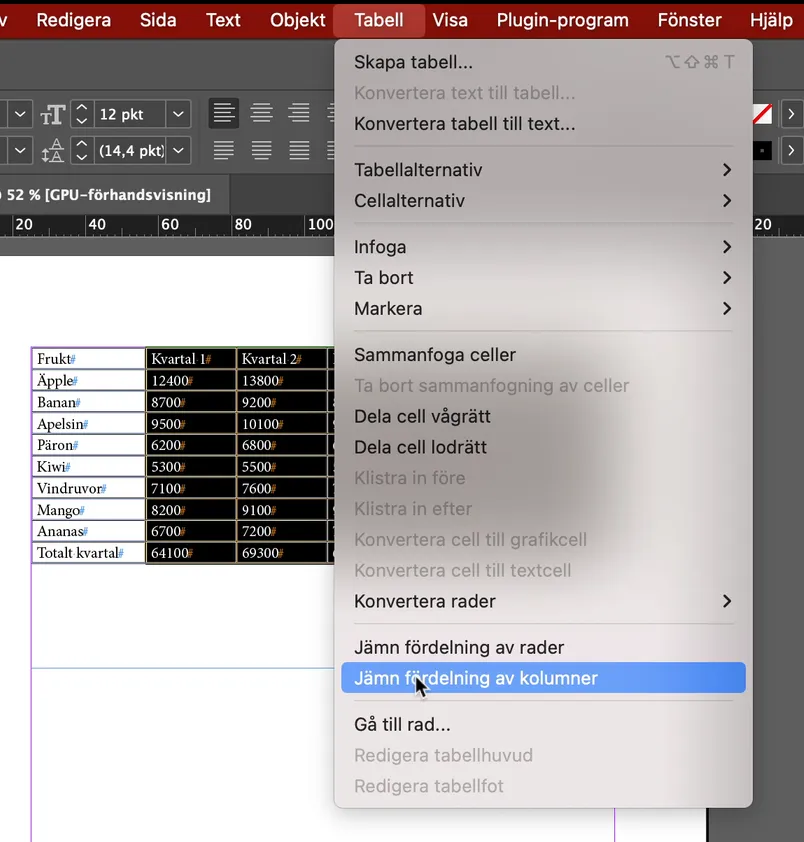Viewport: 804px width, 842px height.
Task: Click the font size TT icon
Action: pos(52,114)
